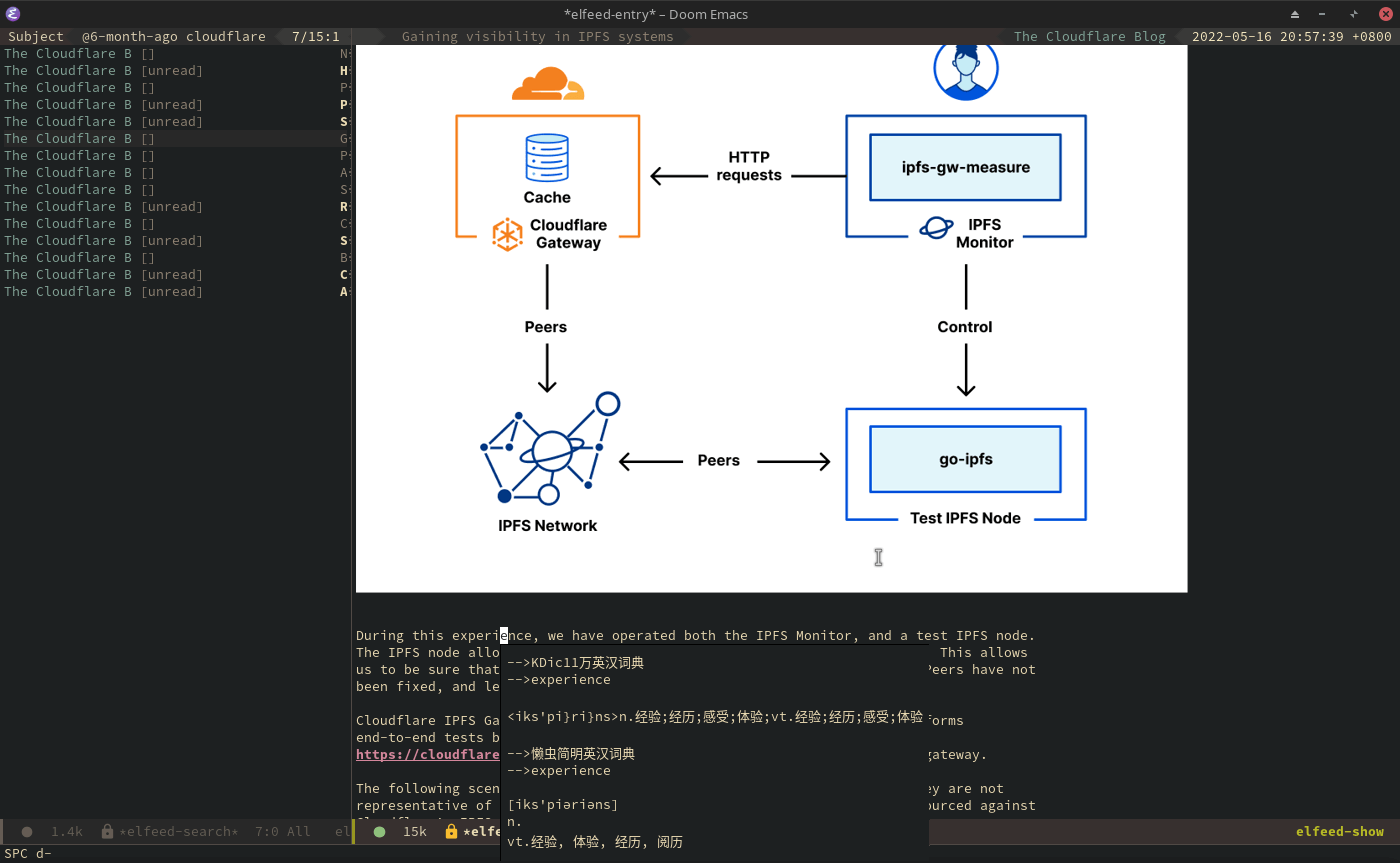Screen dimensions: 1400x863
Task: Click the Subject header label
Action: tap(36, 37)
